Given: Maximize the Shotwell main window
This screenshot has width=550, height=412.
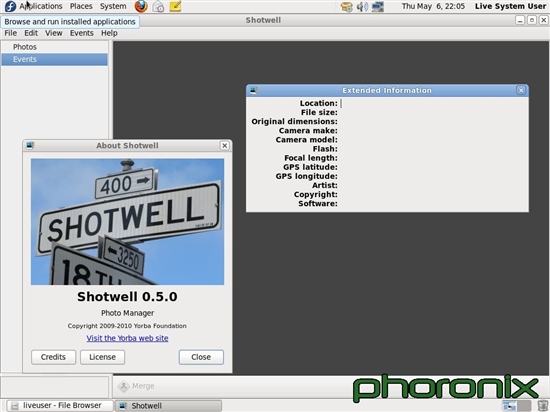Looking at the screenshot, I should point(532,20).
